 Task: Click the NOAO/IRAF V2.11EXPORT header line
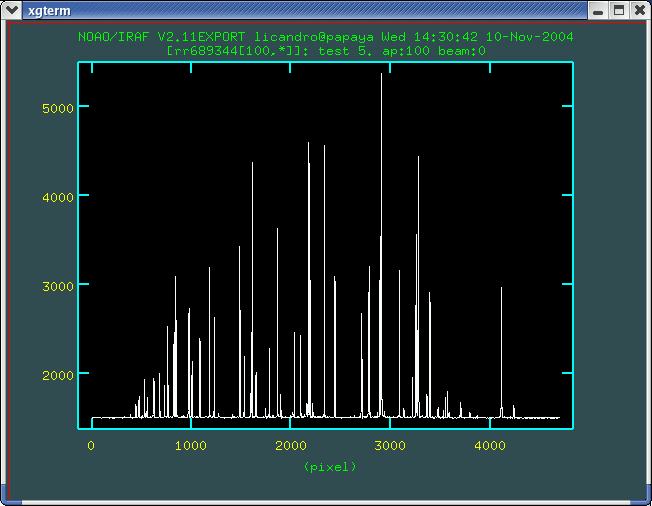(326, 36)
